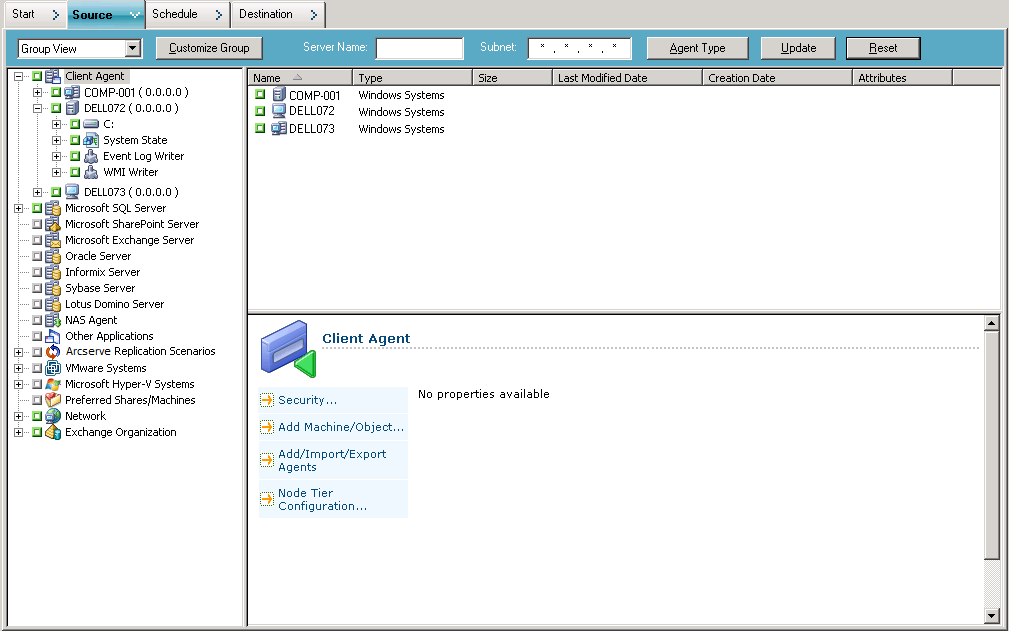Screen dimensions: 1009x631
Task: Click the Other Applications icon
Action: pyautogui.click(x=53, y=336)
